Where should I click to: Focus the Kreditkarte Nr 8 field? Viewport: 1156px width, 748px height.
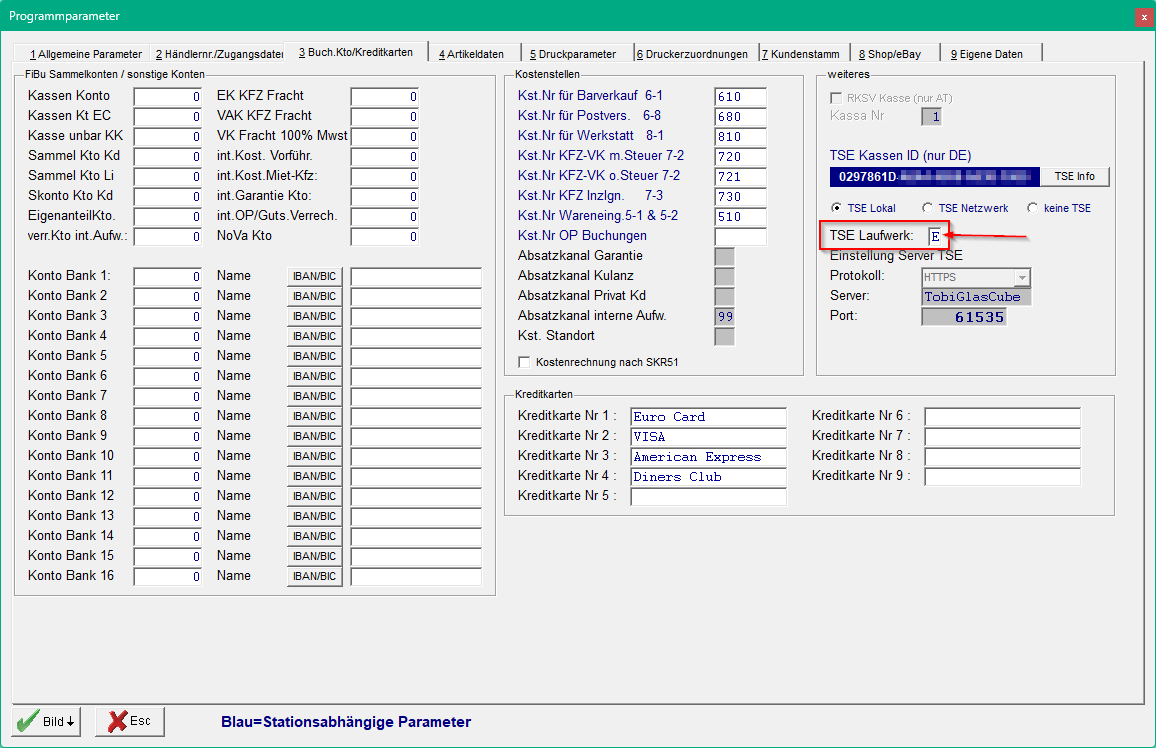coord(1003,457)
